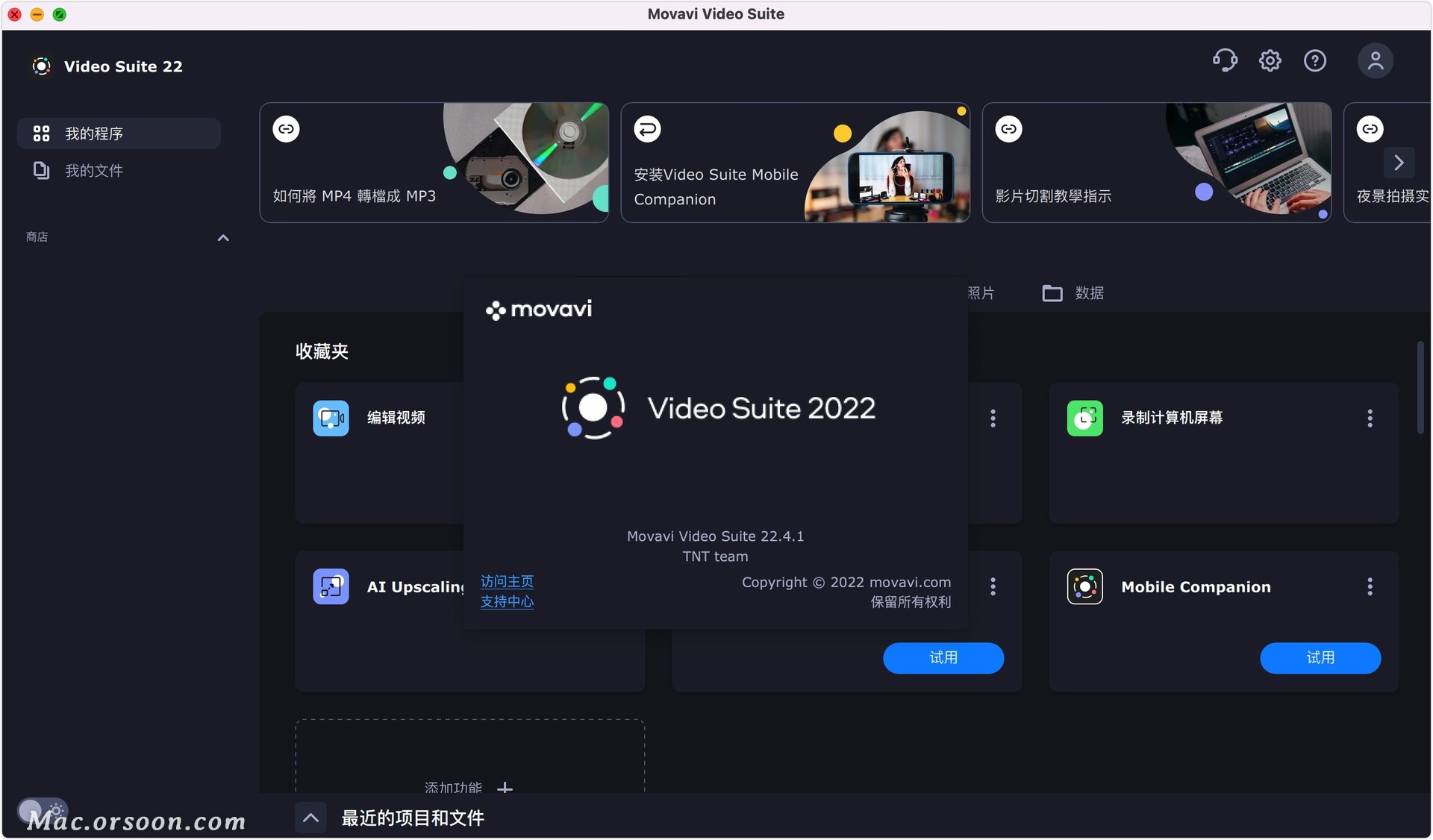Screen dimensions: 1433x840
Task: Click the 录制计算机屏幕 app icon
Action: coord(1085,419)
